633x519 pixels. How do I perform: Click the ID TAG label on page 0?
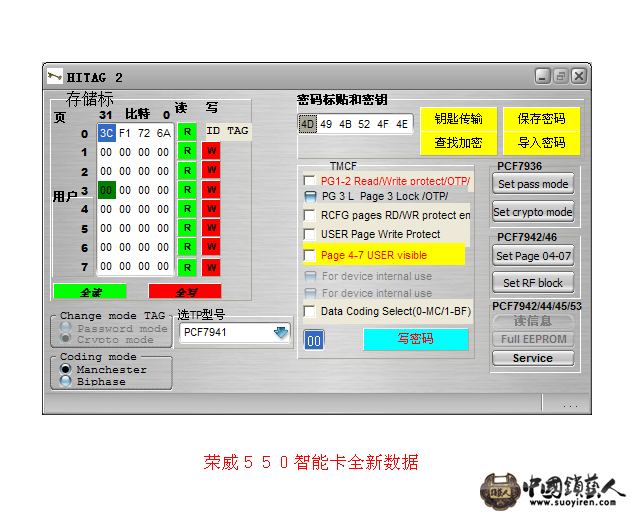[228, 131]
